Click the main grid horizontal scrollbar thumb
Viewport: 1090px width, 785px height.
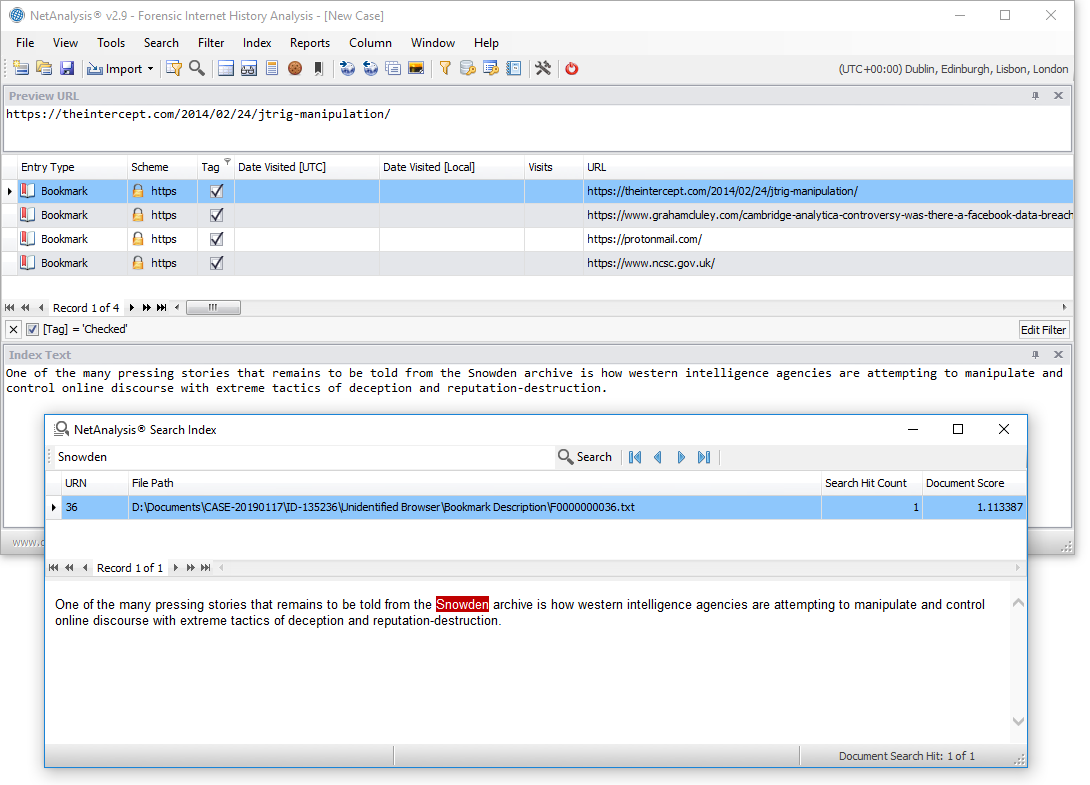tap(213, 307)
